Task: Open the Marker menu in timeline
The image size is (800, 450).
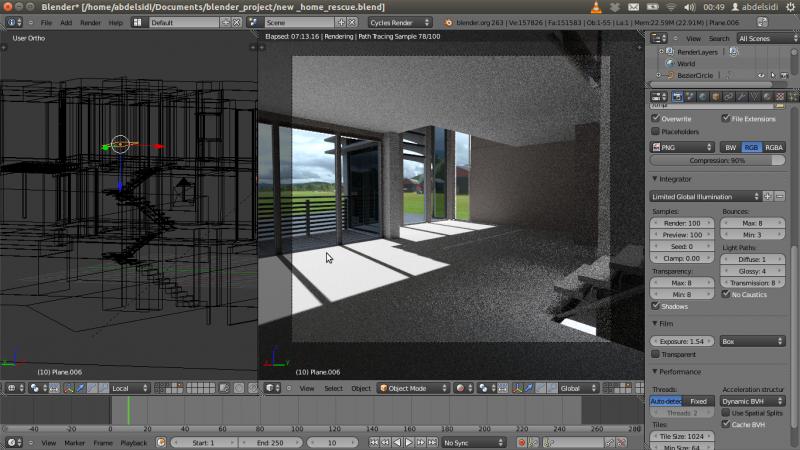Action: (x=74, y=443)
